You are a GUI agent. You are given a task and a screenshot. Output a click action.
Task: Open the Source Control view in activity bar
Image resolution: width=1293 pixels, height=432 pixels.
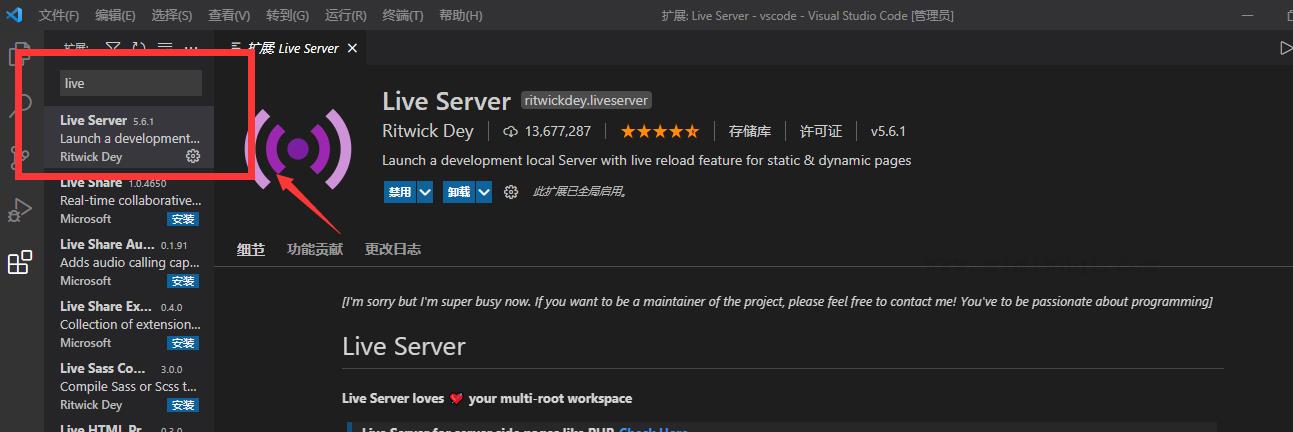click(x=20, y=158)
